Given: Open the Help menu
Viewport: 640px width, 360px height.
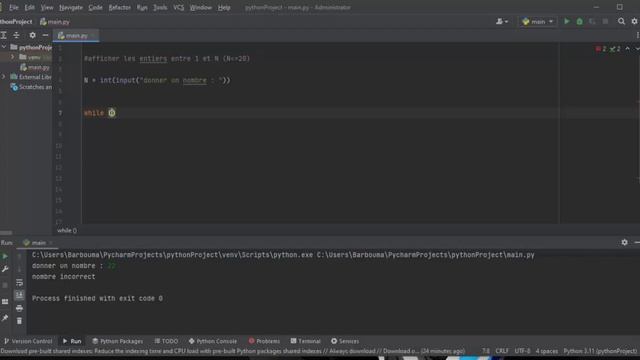Looking at the screenshot, I should [224, 7].
